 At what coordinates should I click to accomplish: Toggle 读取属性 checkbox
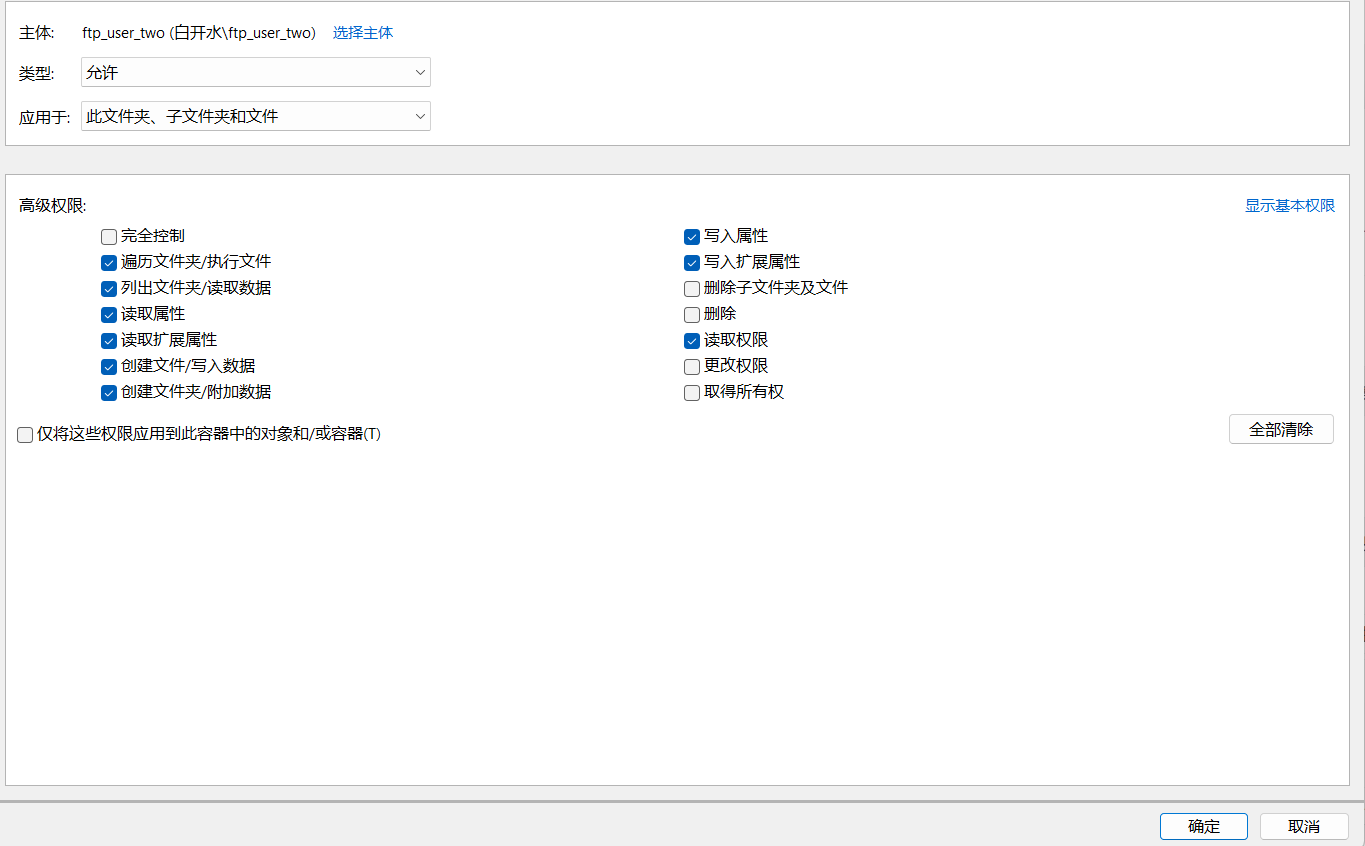[x=109, y=315]
